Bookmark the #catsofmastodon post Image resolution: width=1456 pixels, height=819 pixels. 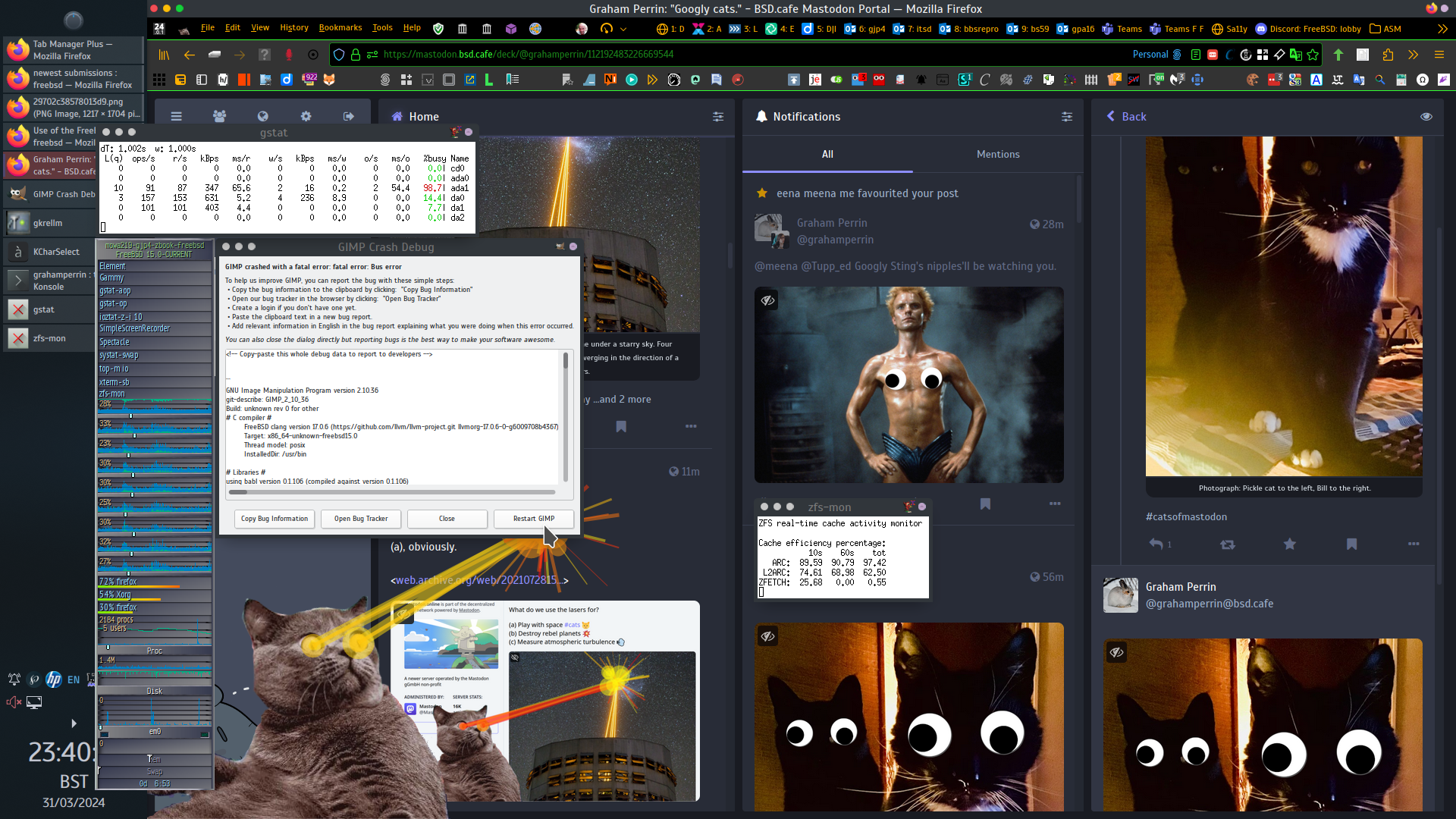click(x=1351, y=544)
